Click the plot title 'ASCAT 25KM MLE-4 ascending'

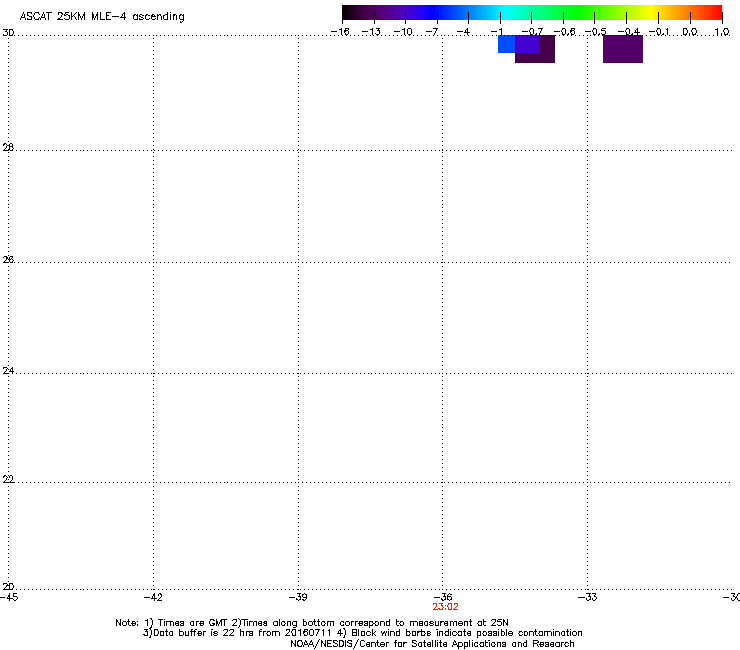coord(102,17)
